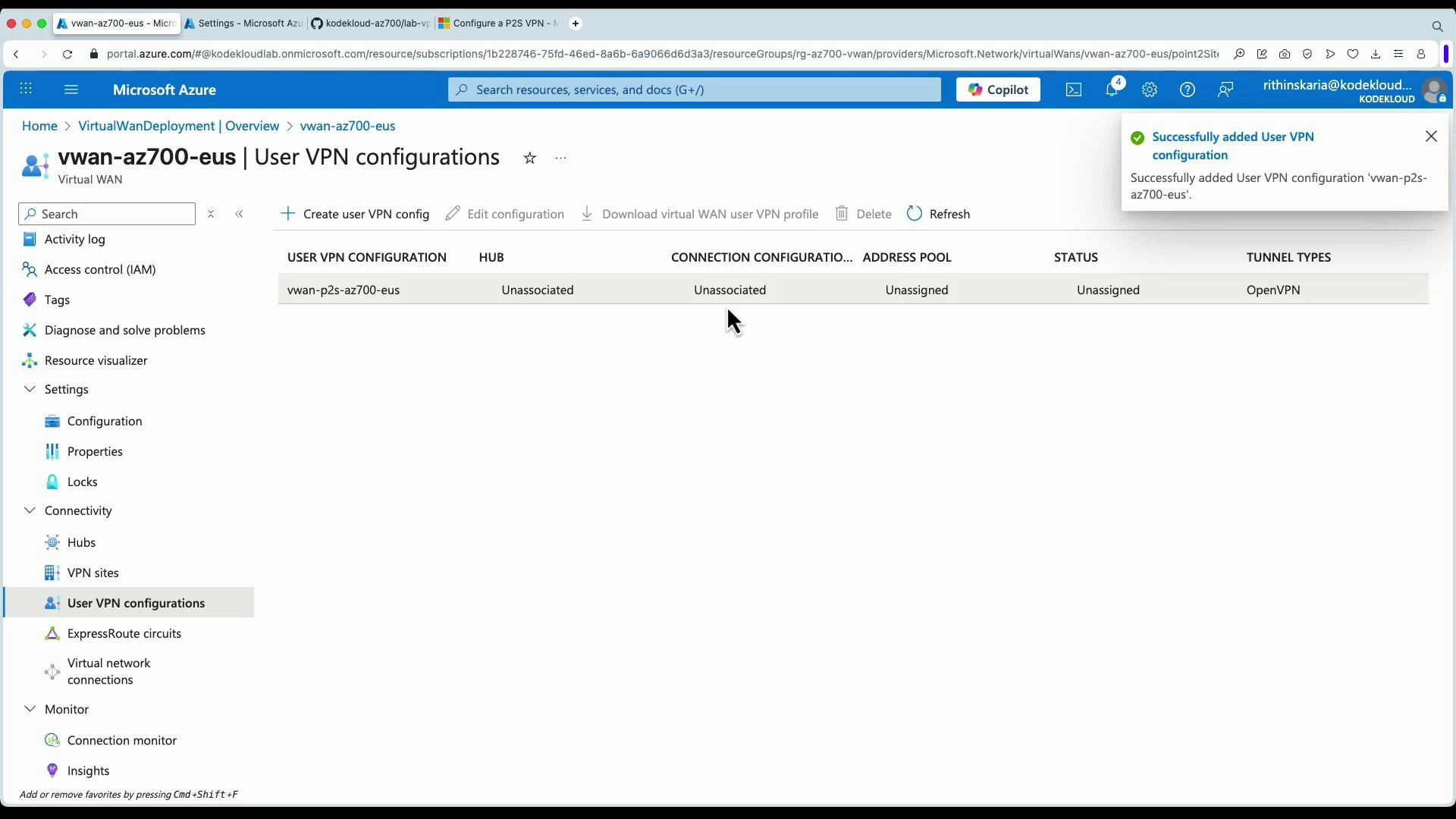
Task: Download the virtual WAN user VPN profile
Action: pyautogui.click(x=698, y=214)
